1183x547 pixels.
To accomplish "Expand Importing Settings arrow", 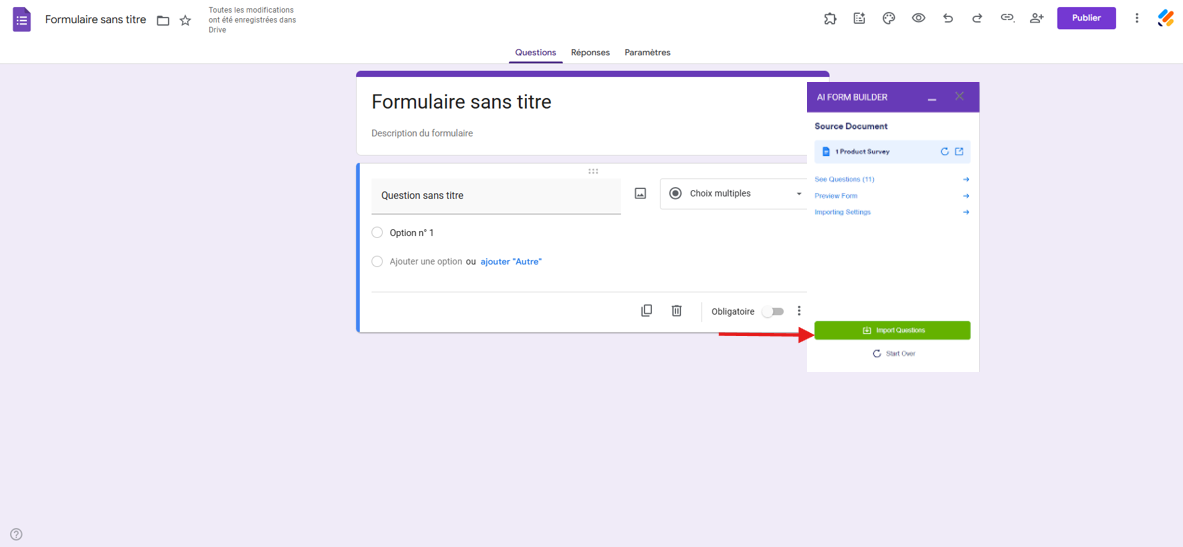I will pos(966,213).
